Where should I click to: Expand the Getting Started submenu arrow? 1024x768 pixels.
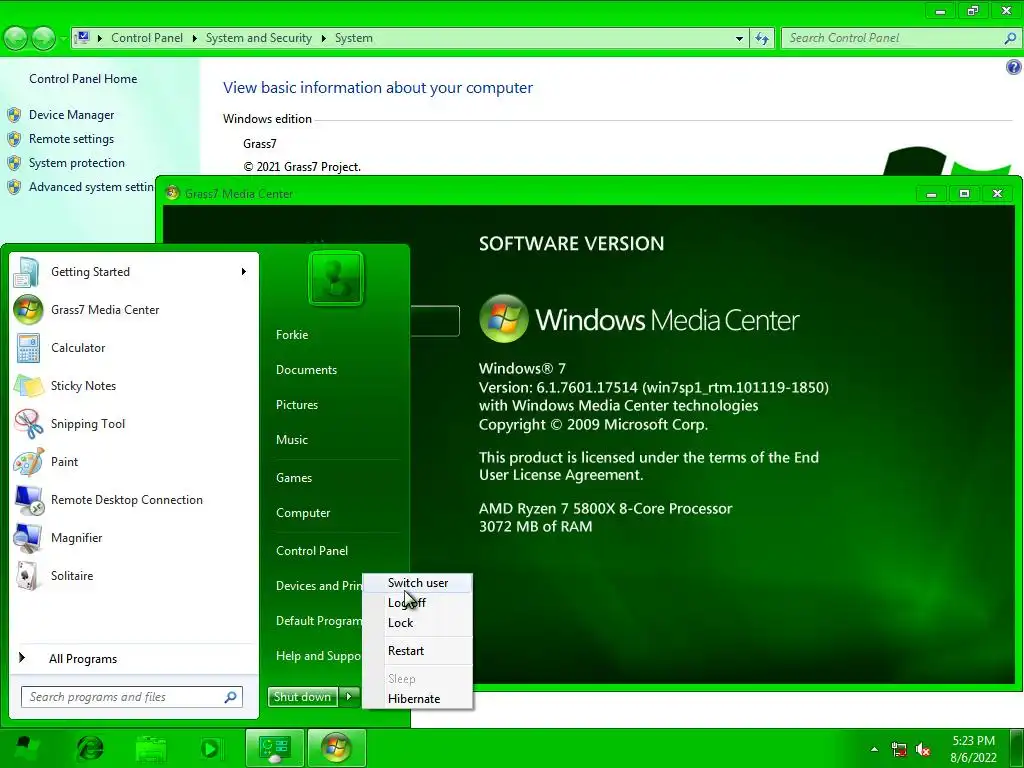(244, 272)
